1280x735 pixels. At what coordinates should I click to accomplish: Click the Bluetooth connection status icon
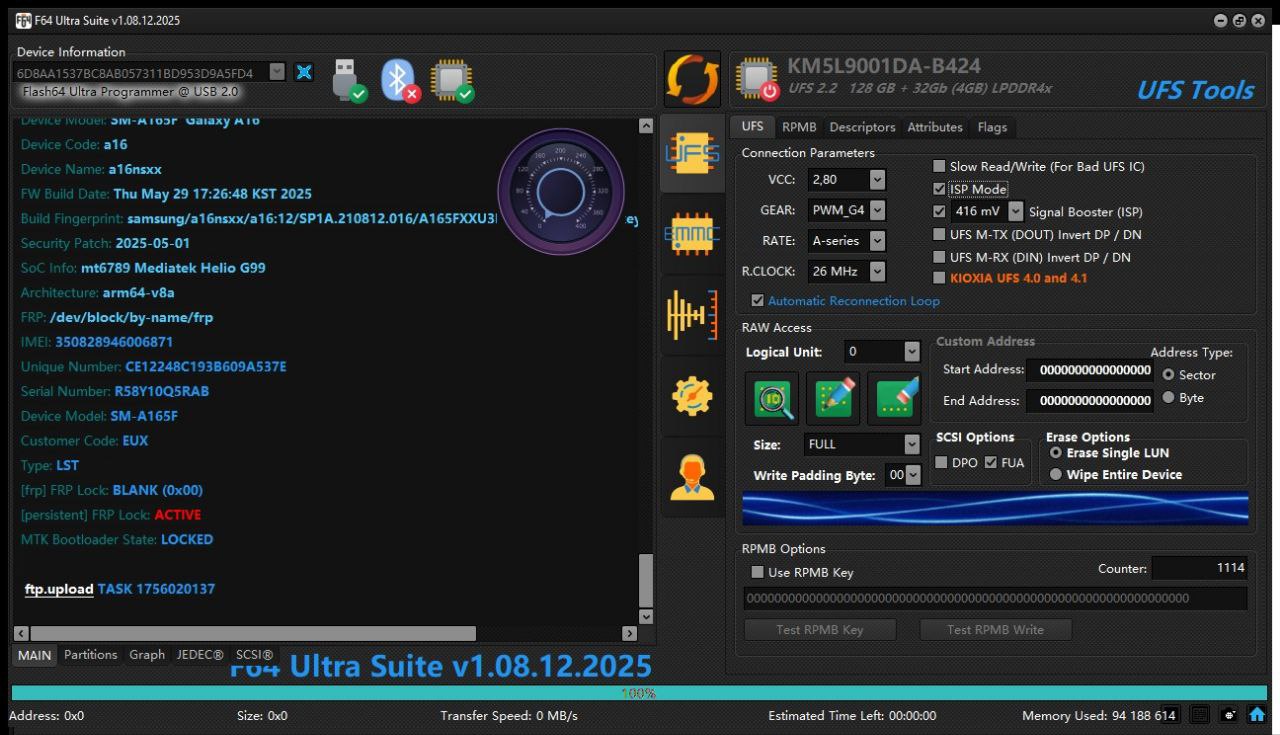pyautogui.click(x=400, y=80)
